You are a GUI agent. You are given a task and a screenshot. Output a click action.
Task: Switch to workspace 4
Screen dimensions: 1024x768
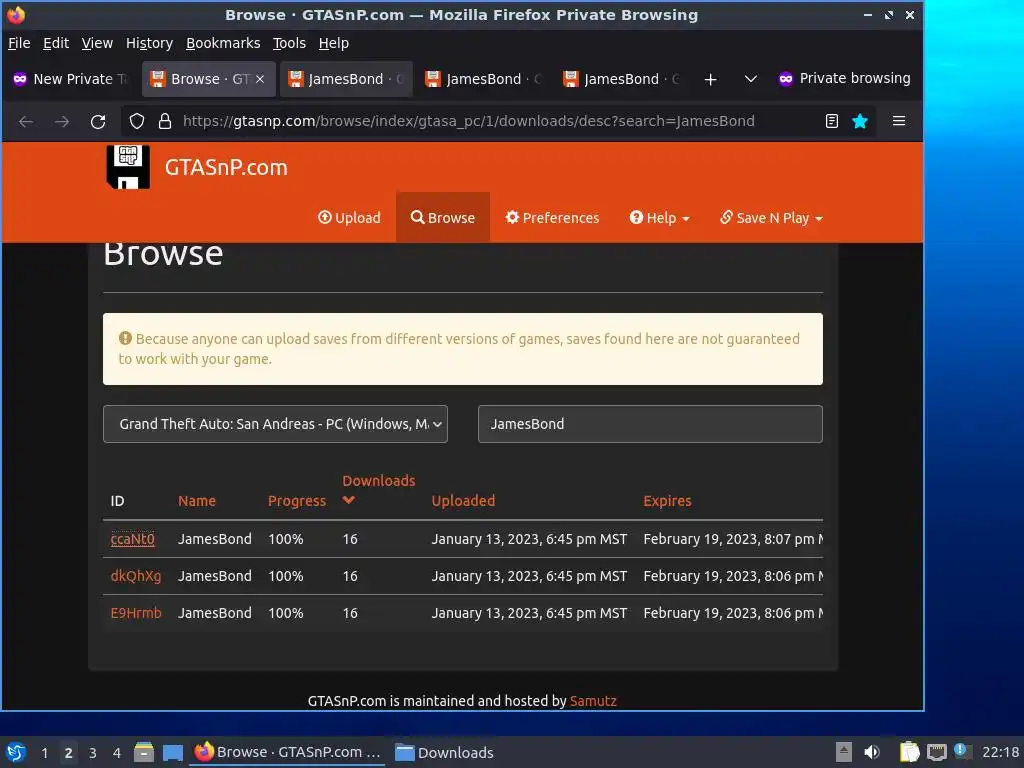pyautogui.click(x=117, y=753)
